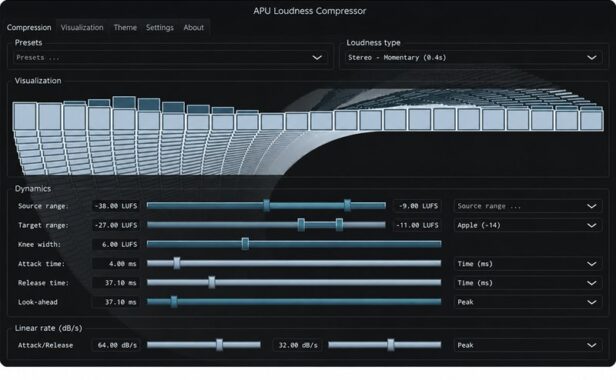This screenshot has height=380, width=616.
Task: Click the APU Loudness Compressor title
Action: [x=310, y=11]
